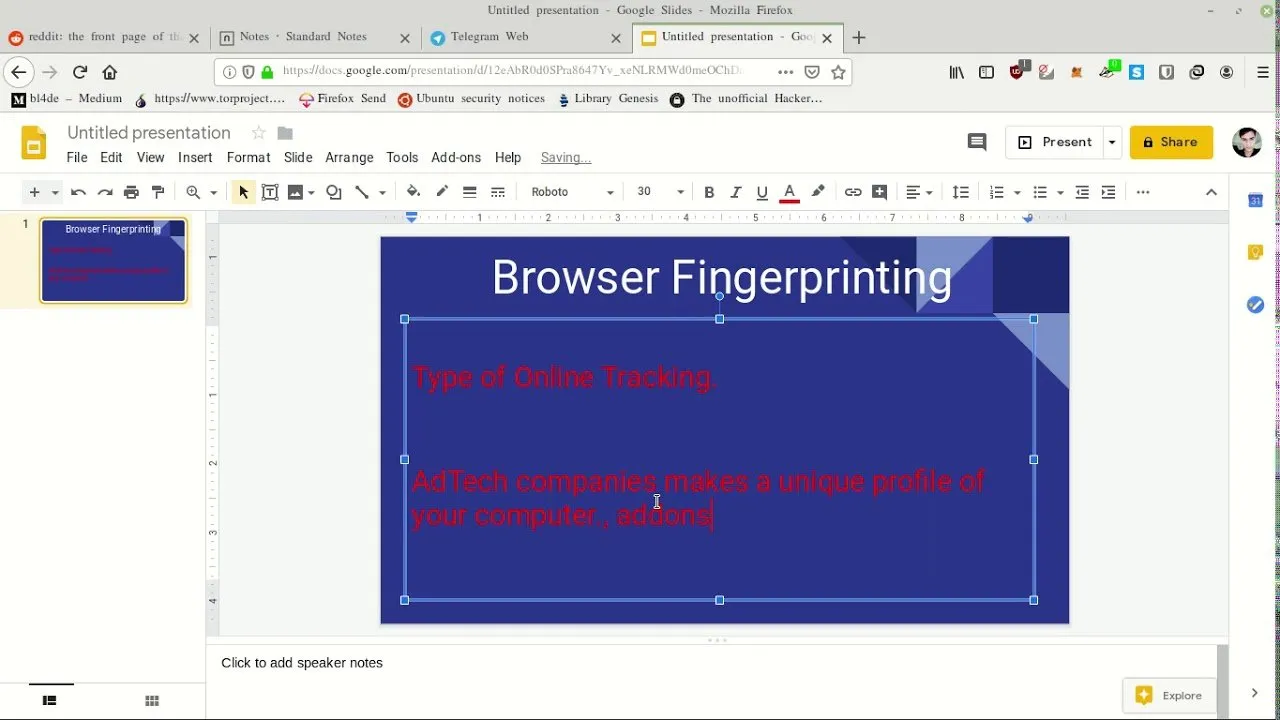Screen dimensions: 1280x720
Task: Open the Insert menu
Action: point(195,157)
